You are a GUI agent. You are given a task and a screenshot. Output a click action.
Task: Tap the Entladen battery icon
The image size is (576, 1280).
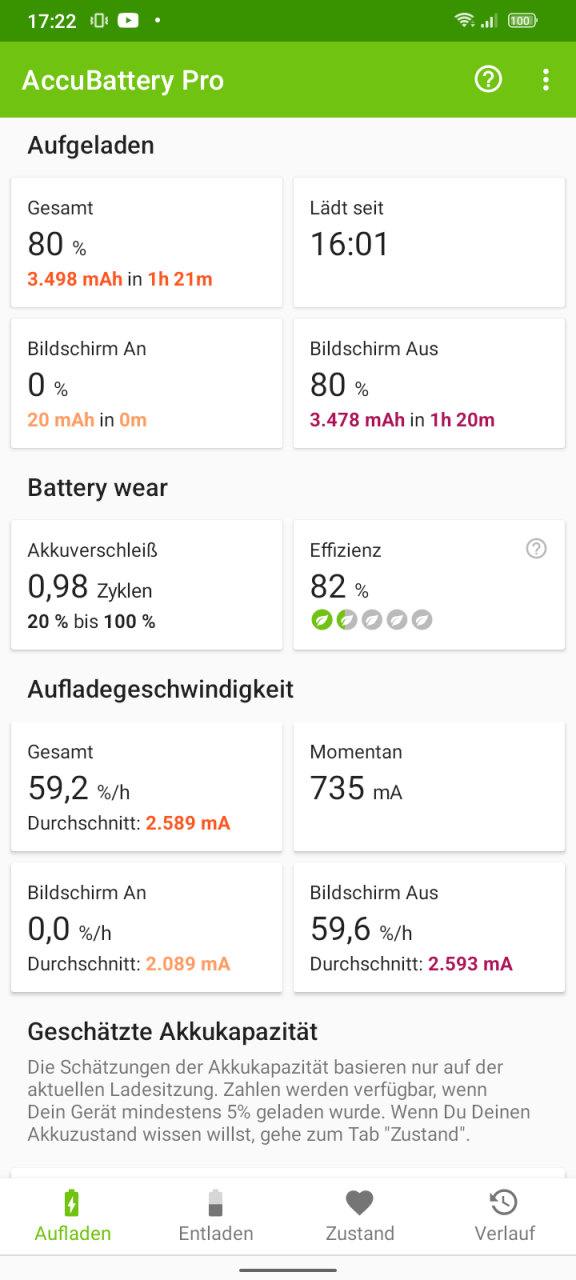216,1202
